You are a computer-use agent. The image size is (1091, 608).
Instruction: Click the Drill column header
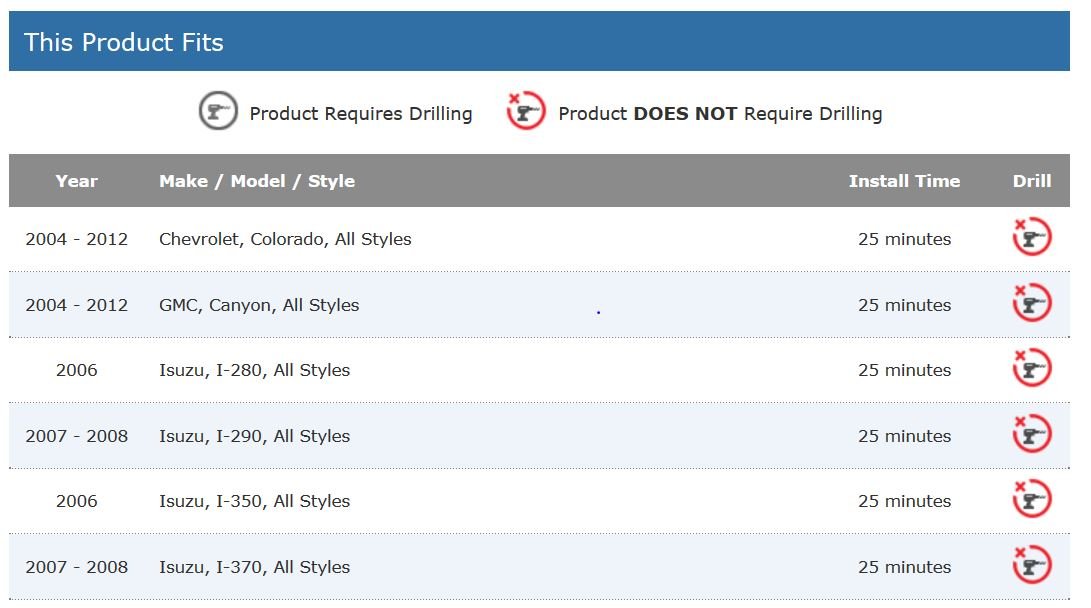(1031, 181)
